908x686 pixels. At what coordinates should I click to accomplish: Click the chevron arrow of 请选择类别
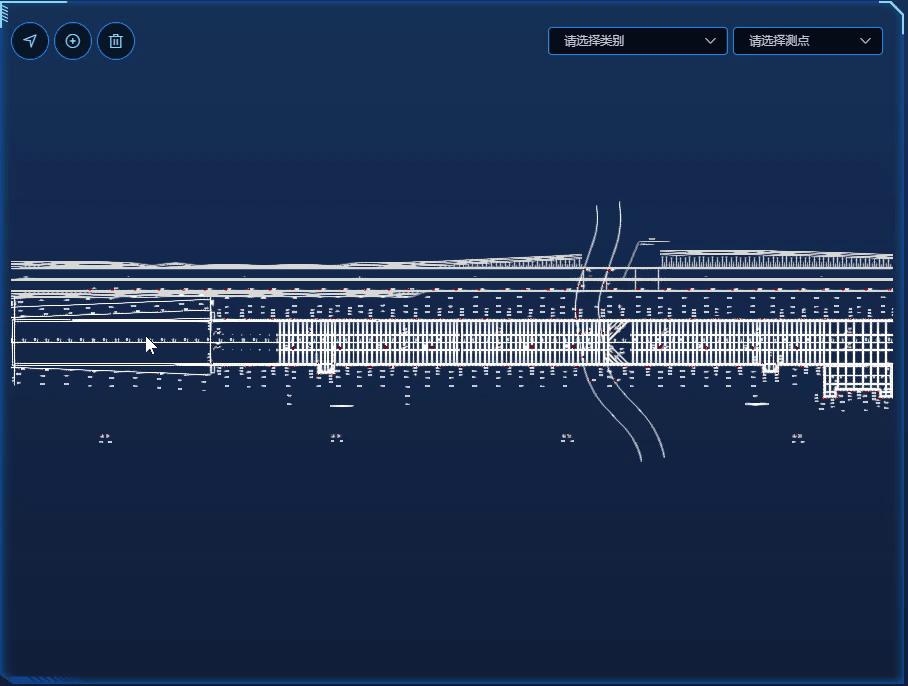(710, 41)
